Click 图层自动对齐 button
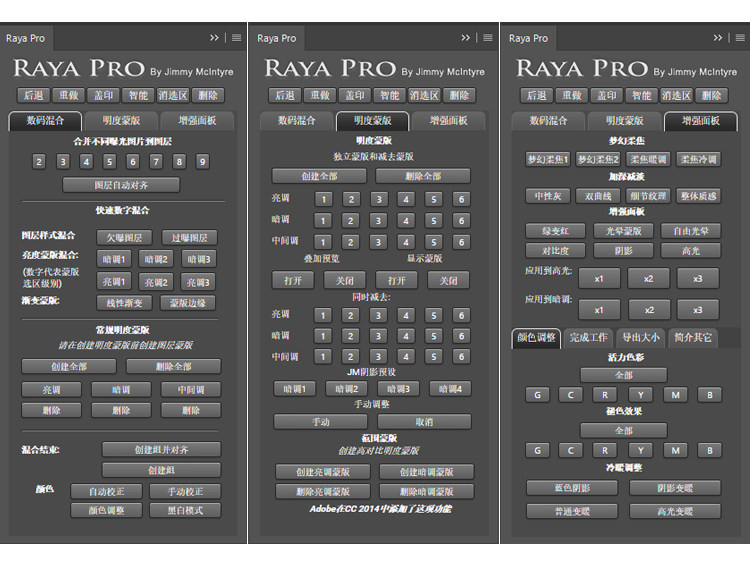The height and width of the screenshot is (563, 750). coord(121,185)
